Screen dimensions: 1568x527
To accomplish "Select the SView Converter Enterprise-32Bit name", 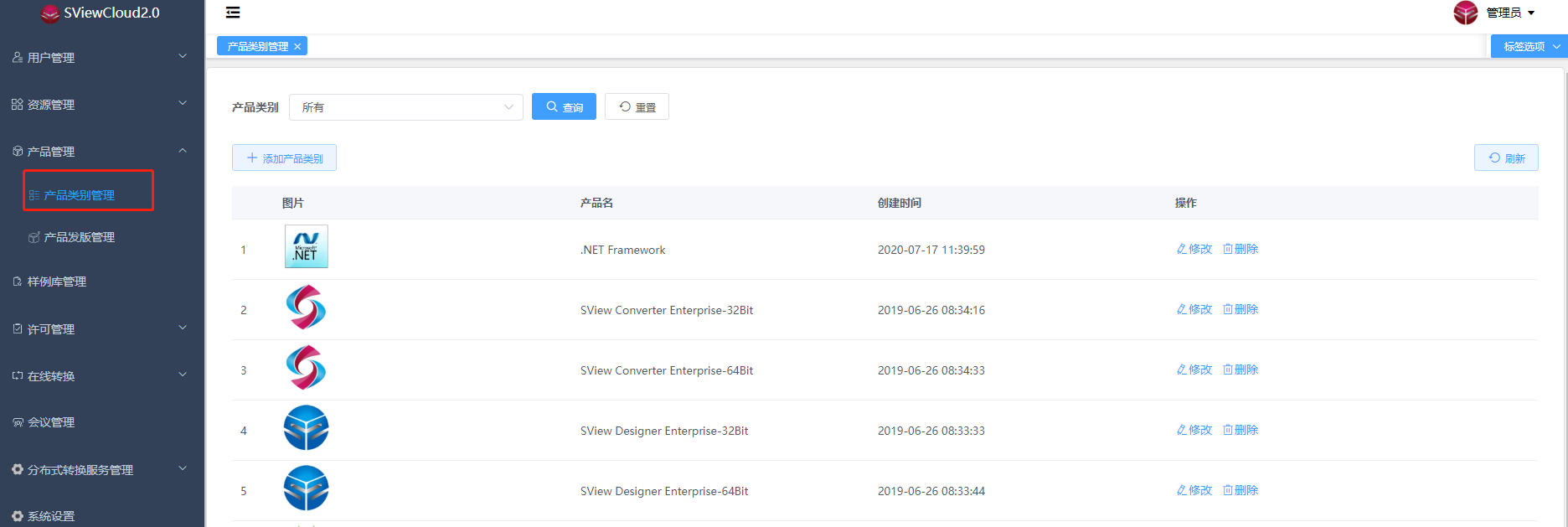I will (667, 310).
